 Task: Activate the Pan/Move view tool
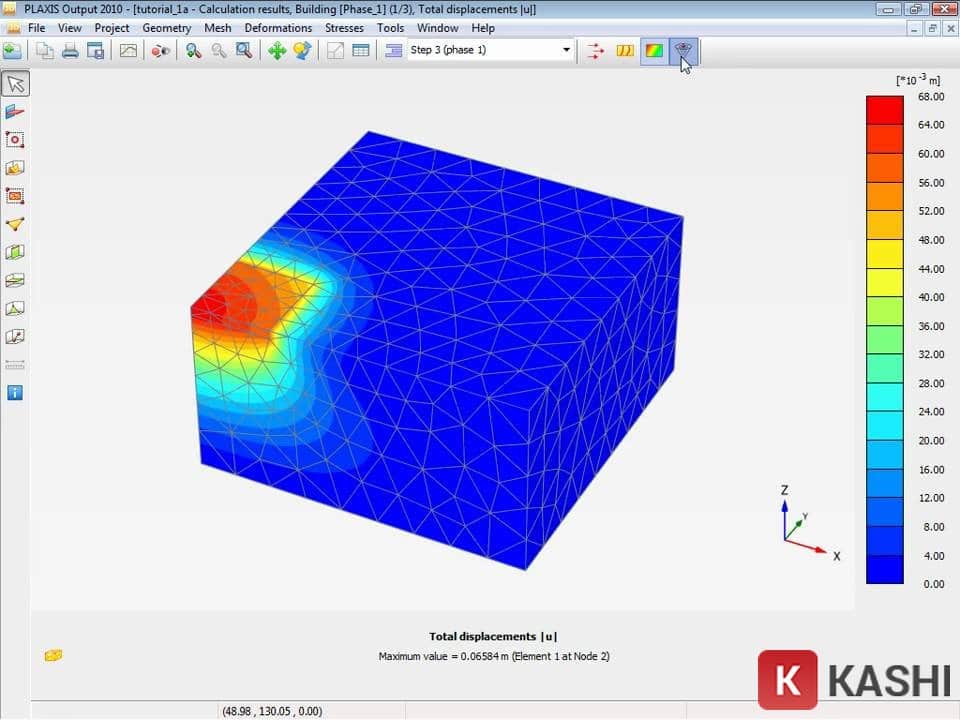pos(278,50)
